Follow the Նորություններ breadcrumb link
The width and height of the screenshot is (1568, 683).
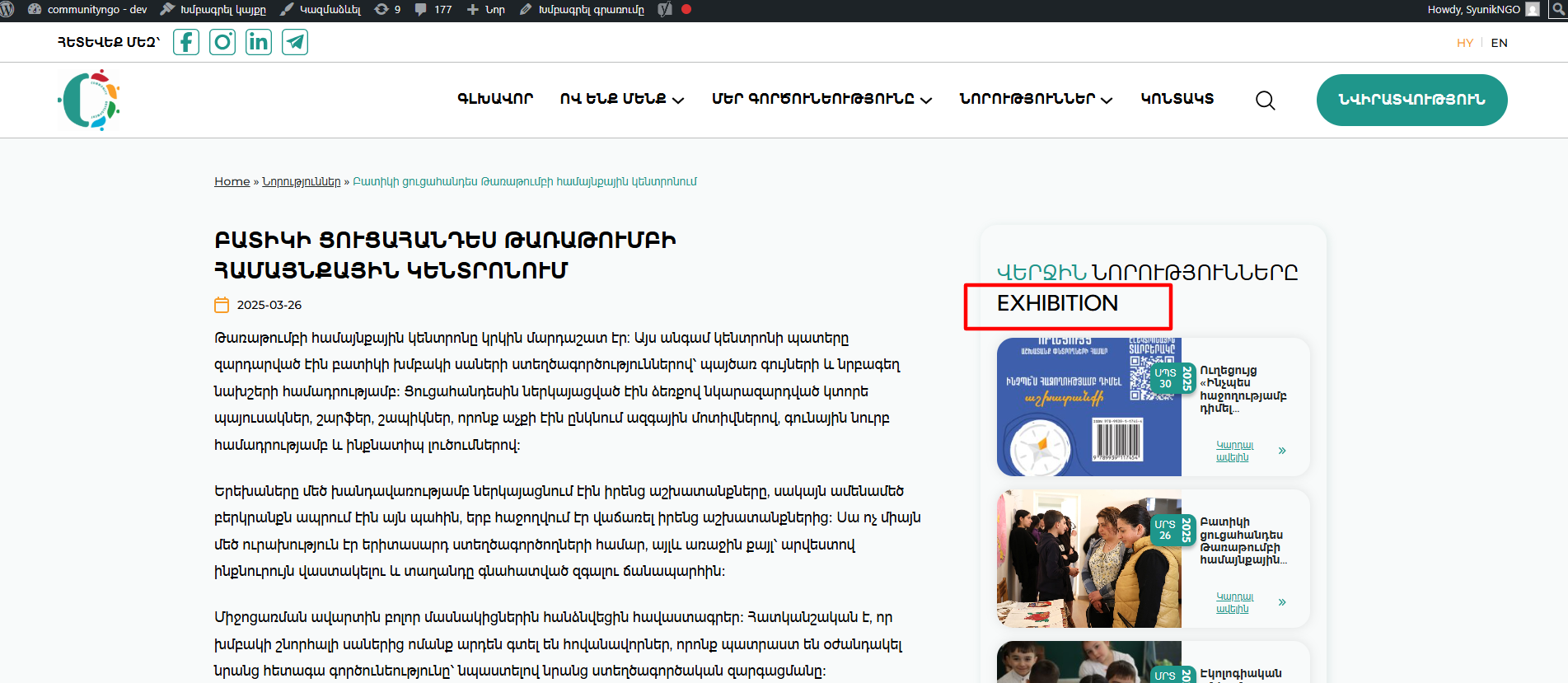point(302,181)
